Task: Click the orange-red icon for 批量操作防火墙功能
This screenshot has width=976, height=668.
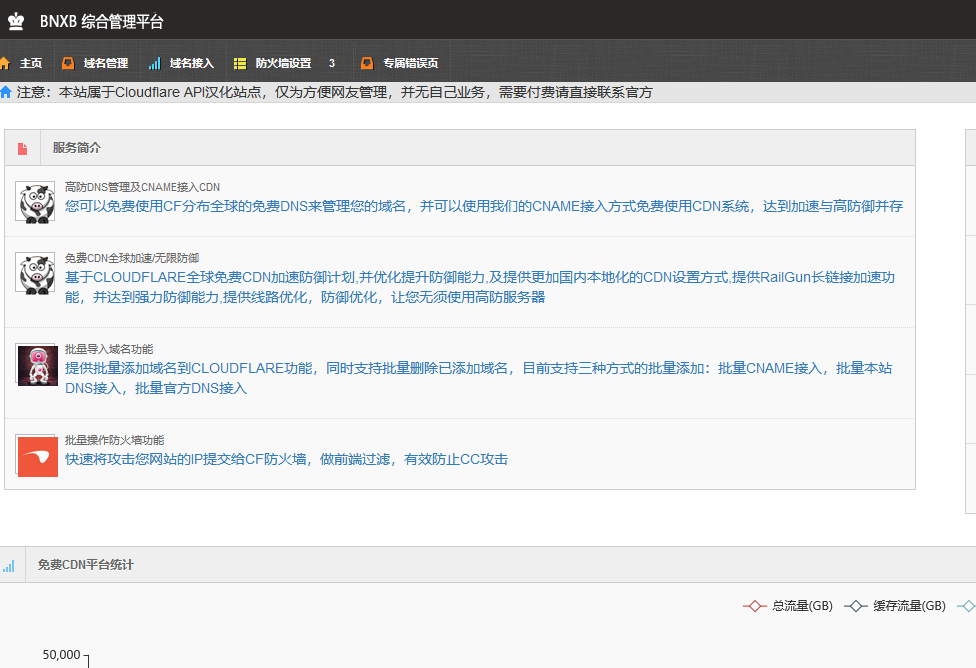Action: pos(37,456)
